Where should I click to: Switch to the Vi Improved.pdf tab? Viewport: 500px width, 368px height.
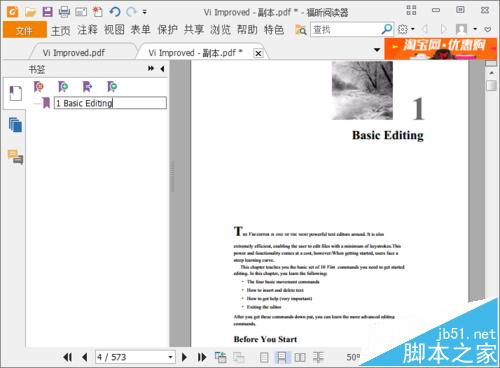[x=74, y=53]
